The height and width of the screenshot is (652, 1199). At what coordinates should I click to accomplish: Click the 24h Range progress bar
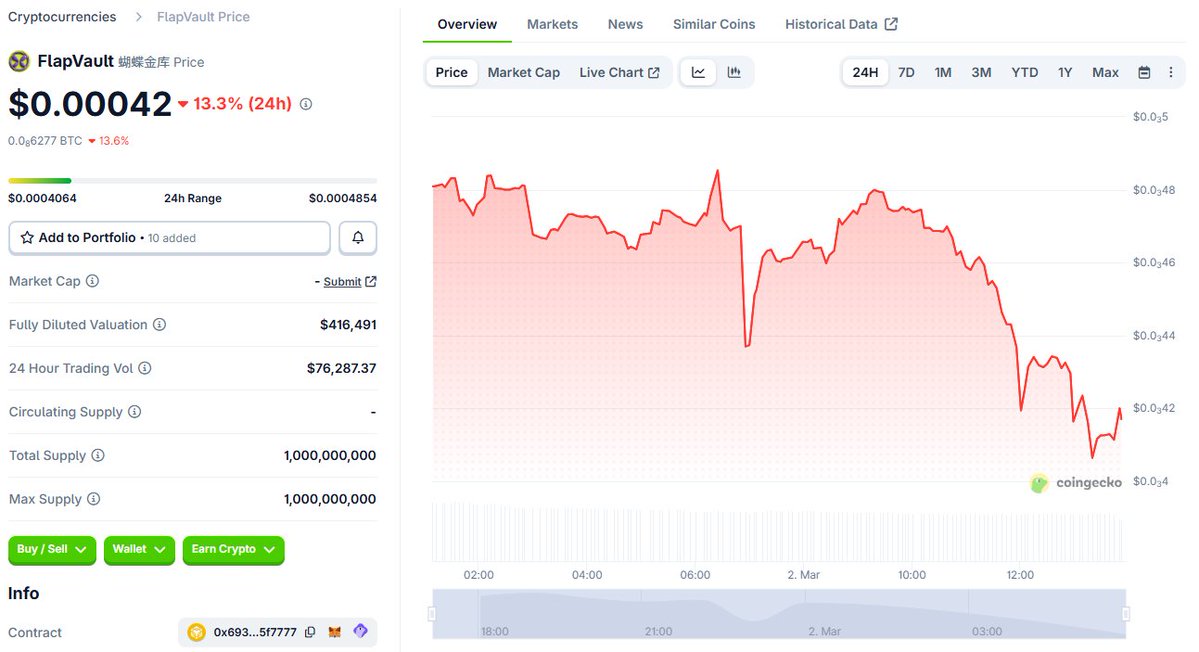point(193,180)
